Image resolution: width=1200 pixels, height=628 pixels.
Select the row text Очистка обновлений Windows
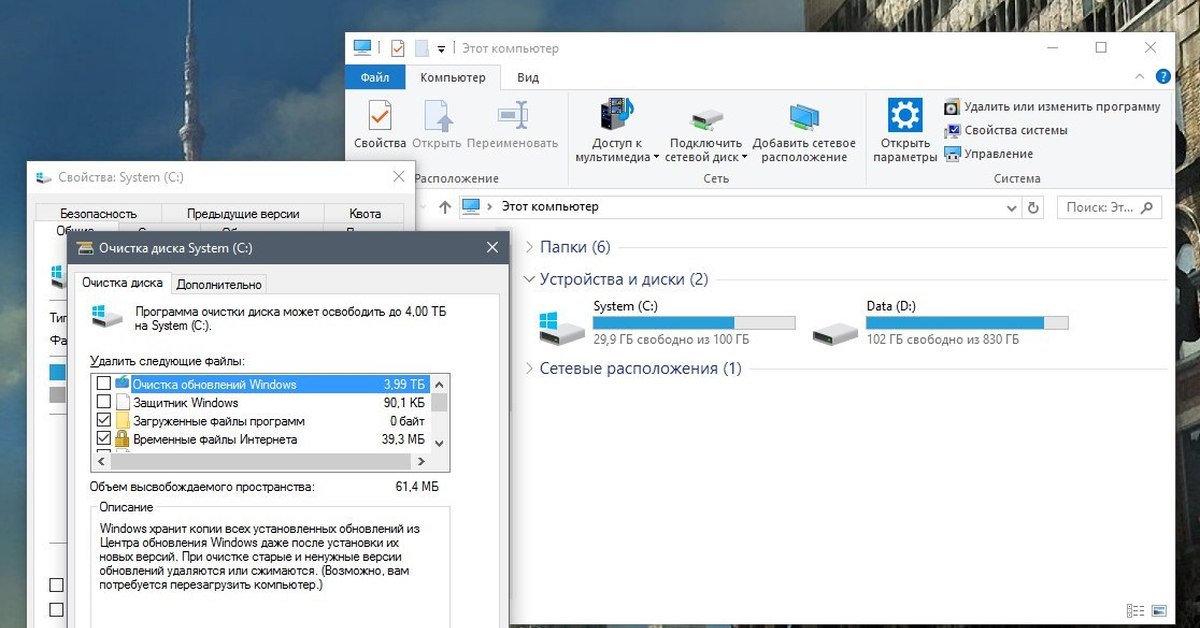(x=214, y=384)
